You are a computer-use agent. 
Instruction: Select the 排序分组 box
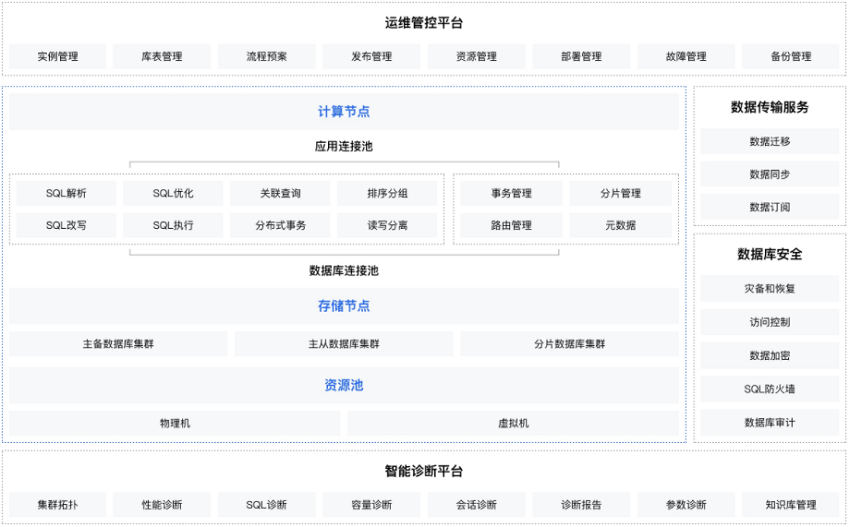tap(387, 194)
